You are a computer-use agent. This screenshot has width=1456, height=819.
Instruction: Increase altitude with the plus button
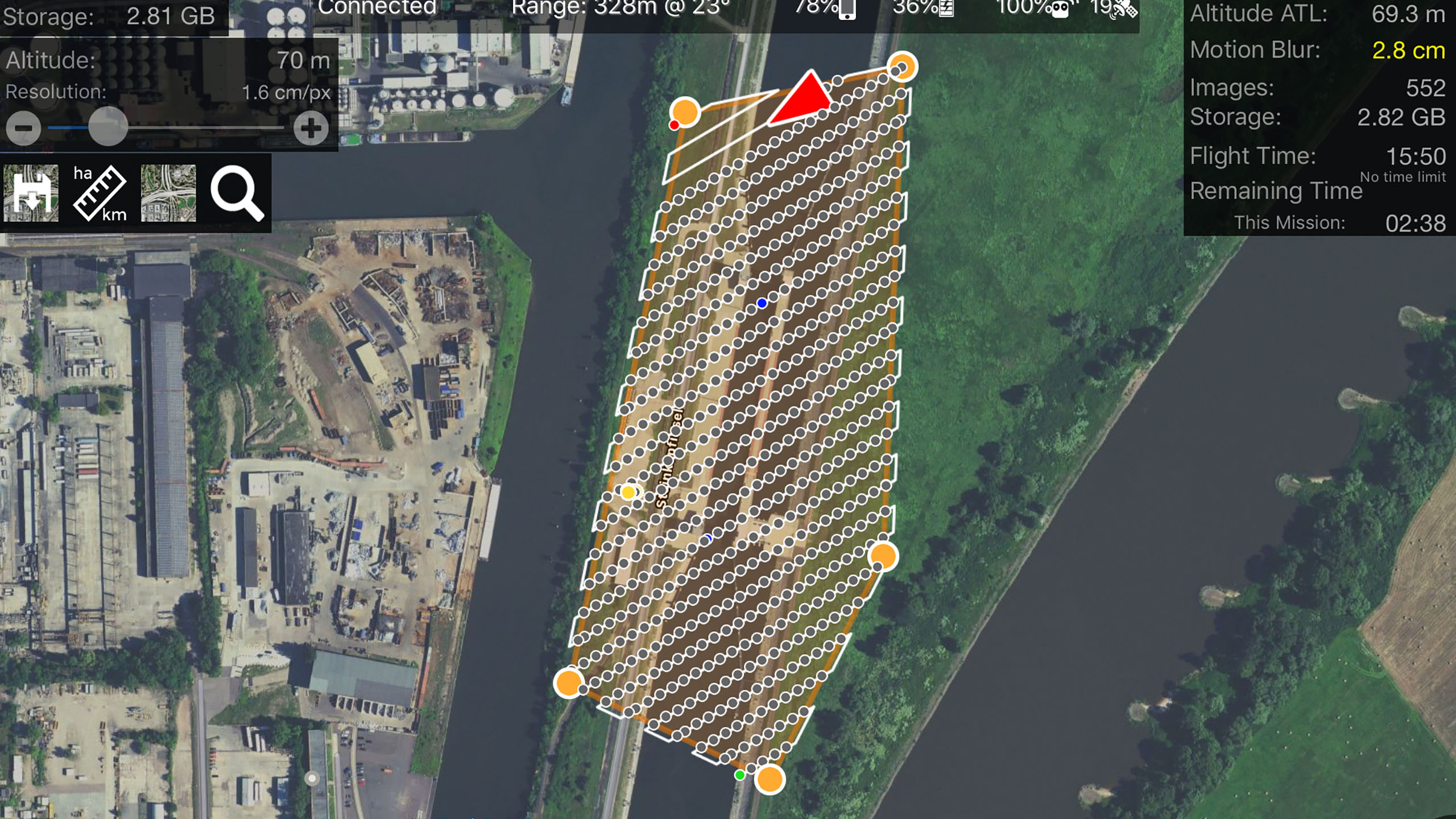coord(311,127)
